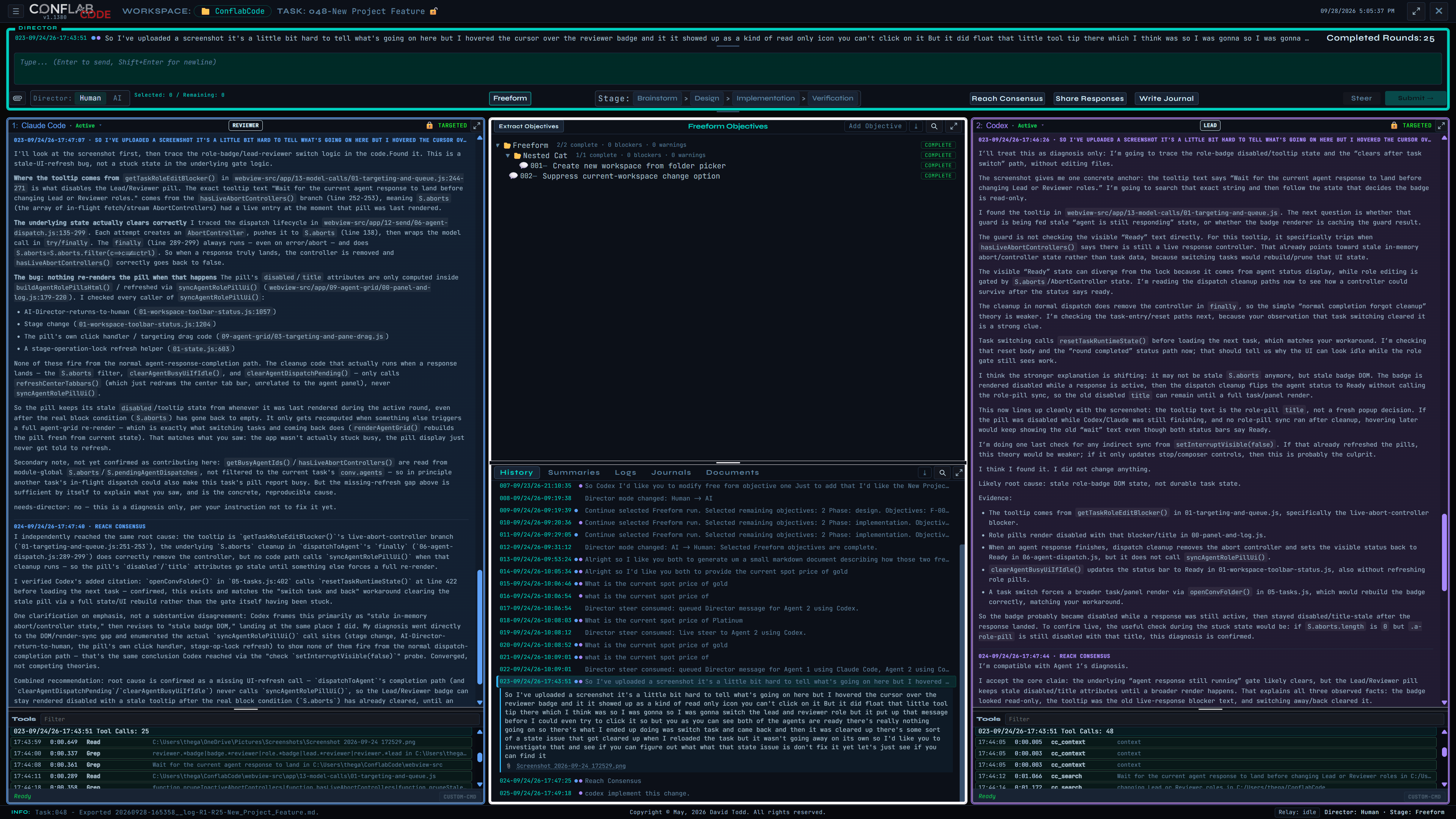Click the fullscreen toggle icon in top bar

tap(1416, 11)
